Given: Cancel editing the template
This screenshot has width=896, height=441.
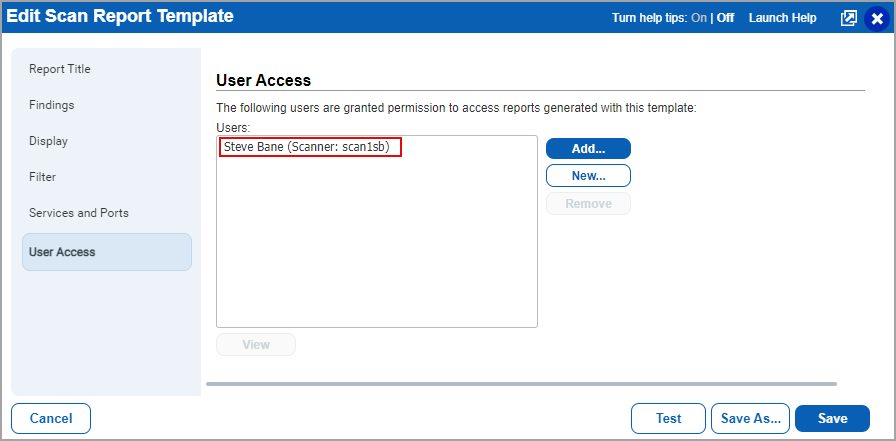Looking at the screenshot, I should (x=51, y=418).
